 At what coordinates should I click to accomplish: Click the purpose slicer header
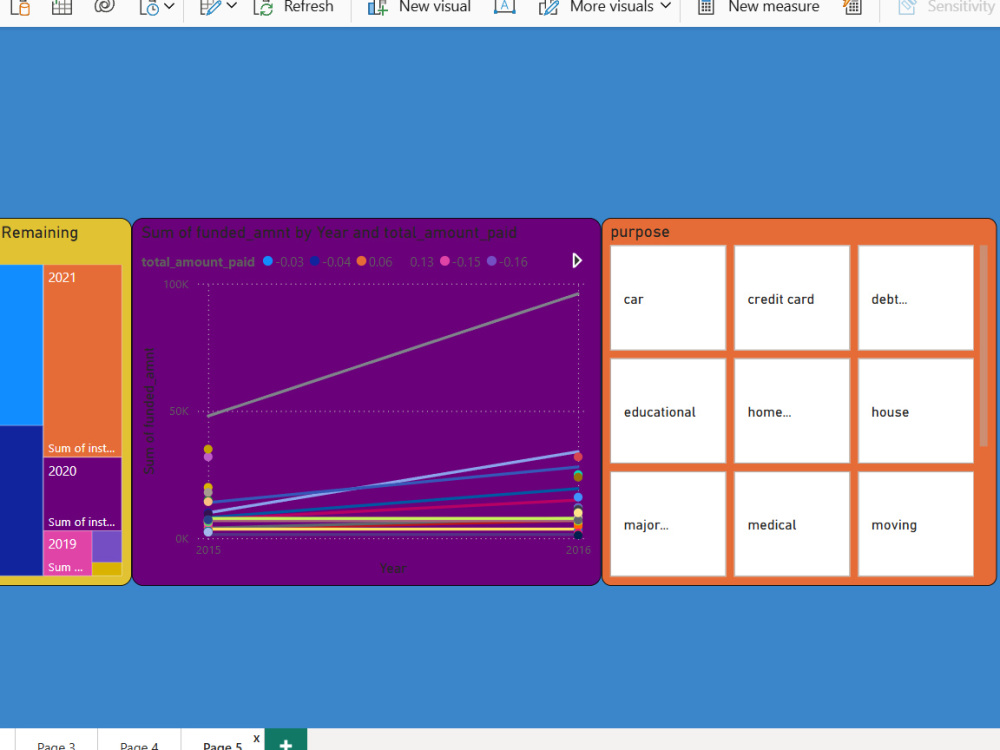pyautogui.click(x=640, y=232)
